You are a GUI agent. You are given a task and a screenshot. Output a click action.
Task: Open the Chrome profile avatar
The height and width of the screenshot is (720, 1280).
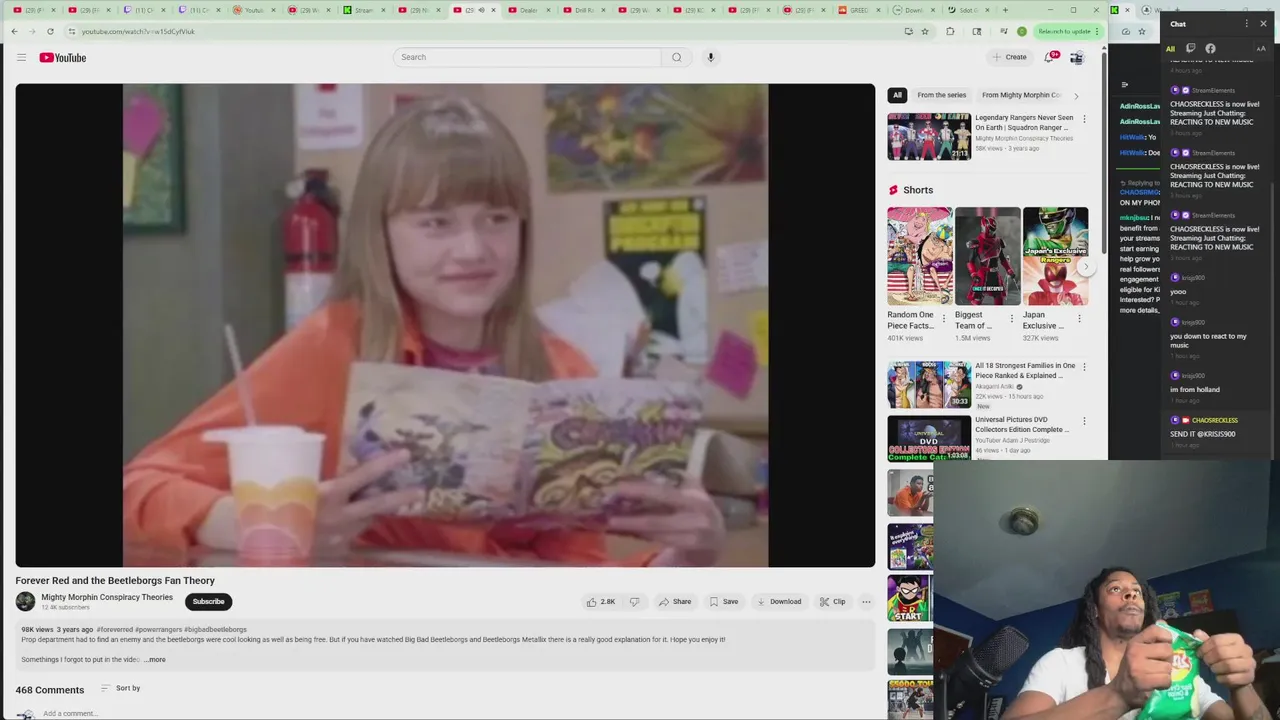(1021, 31)
